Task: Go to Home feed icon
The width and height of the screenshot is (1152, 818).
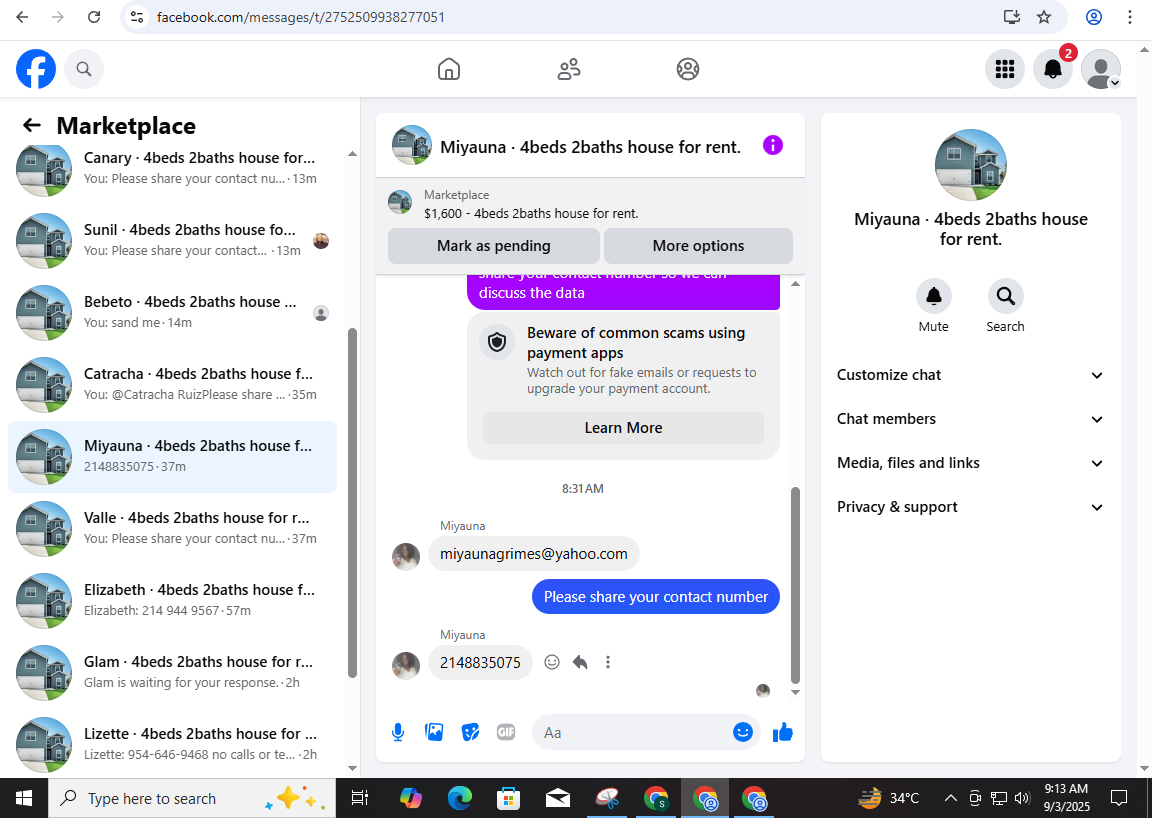Action: (449, 69)
